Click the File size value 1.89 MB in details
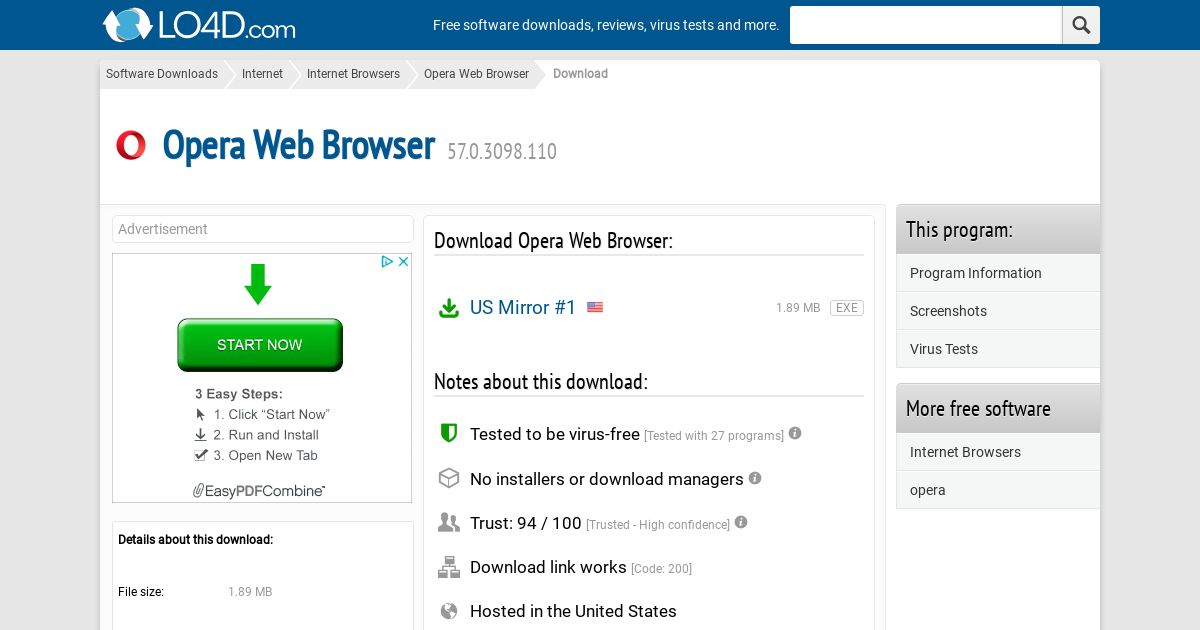 [250, 592]
